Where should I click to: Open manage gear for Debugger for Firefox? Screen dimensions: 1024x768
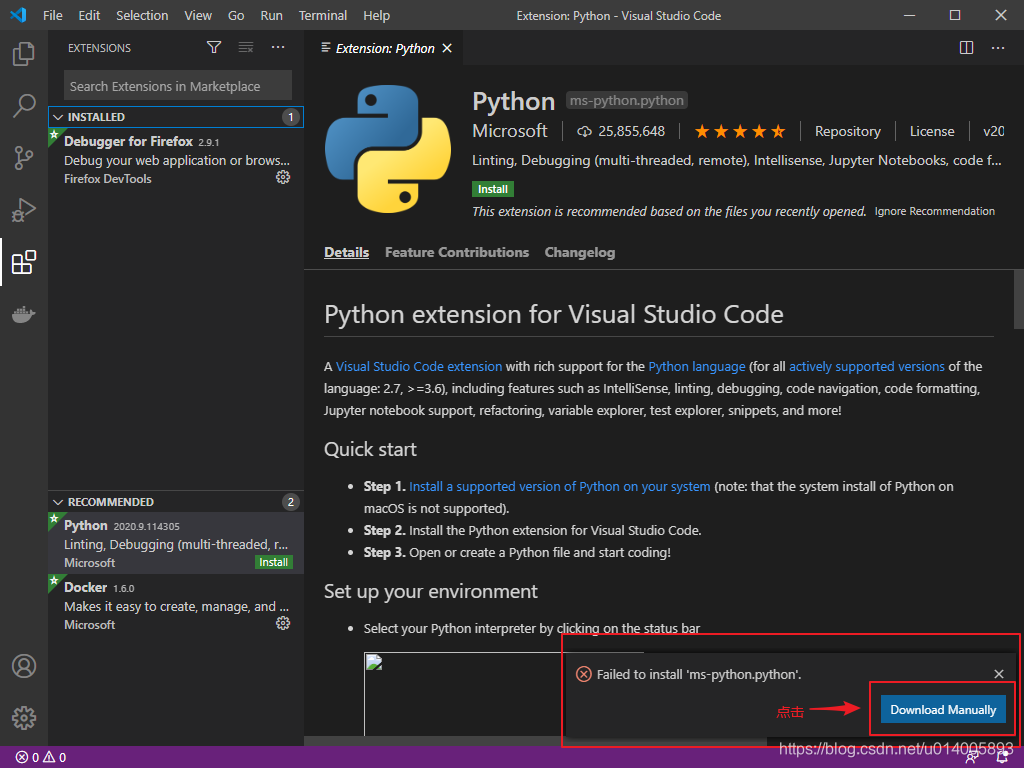pyautogui.click(x=283, y=177)
